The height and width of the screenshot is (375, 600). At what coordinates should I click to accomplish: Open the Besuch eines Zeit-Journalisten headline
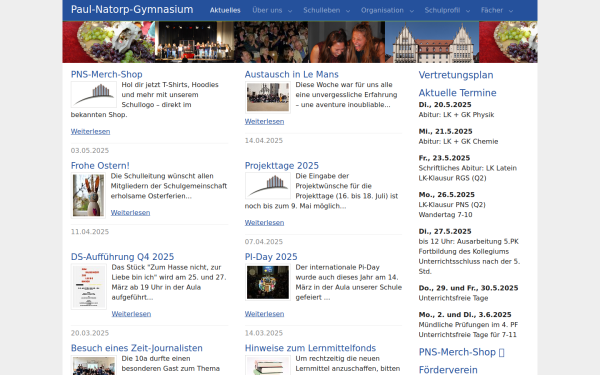(x=137, y=348)
